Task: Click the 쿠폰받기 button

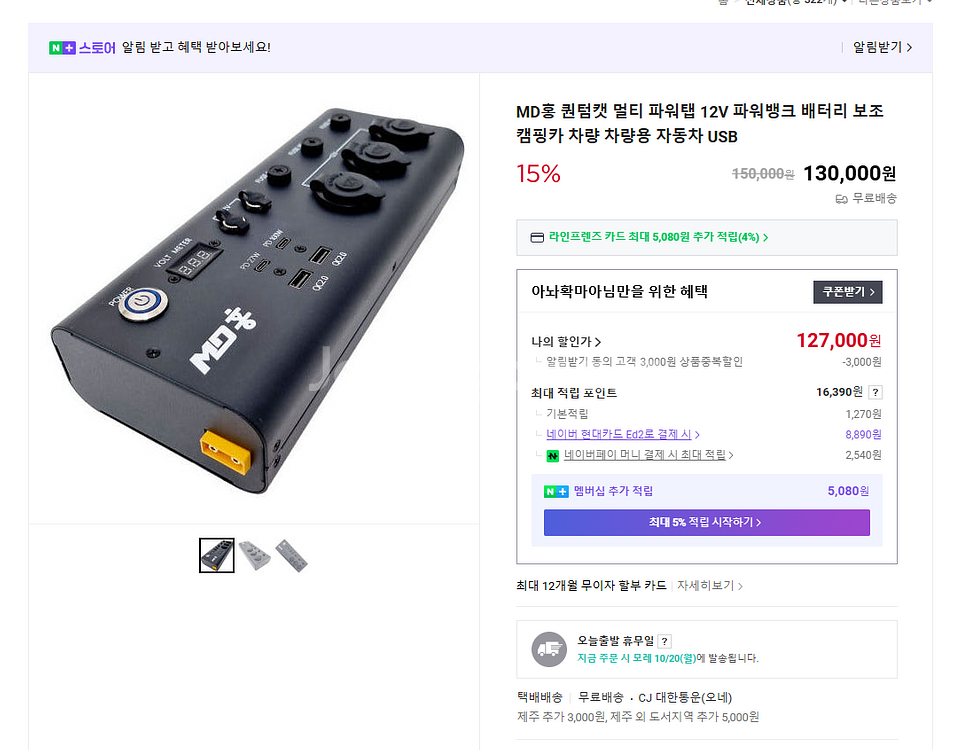Action: tap(847, 291)
